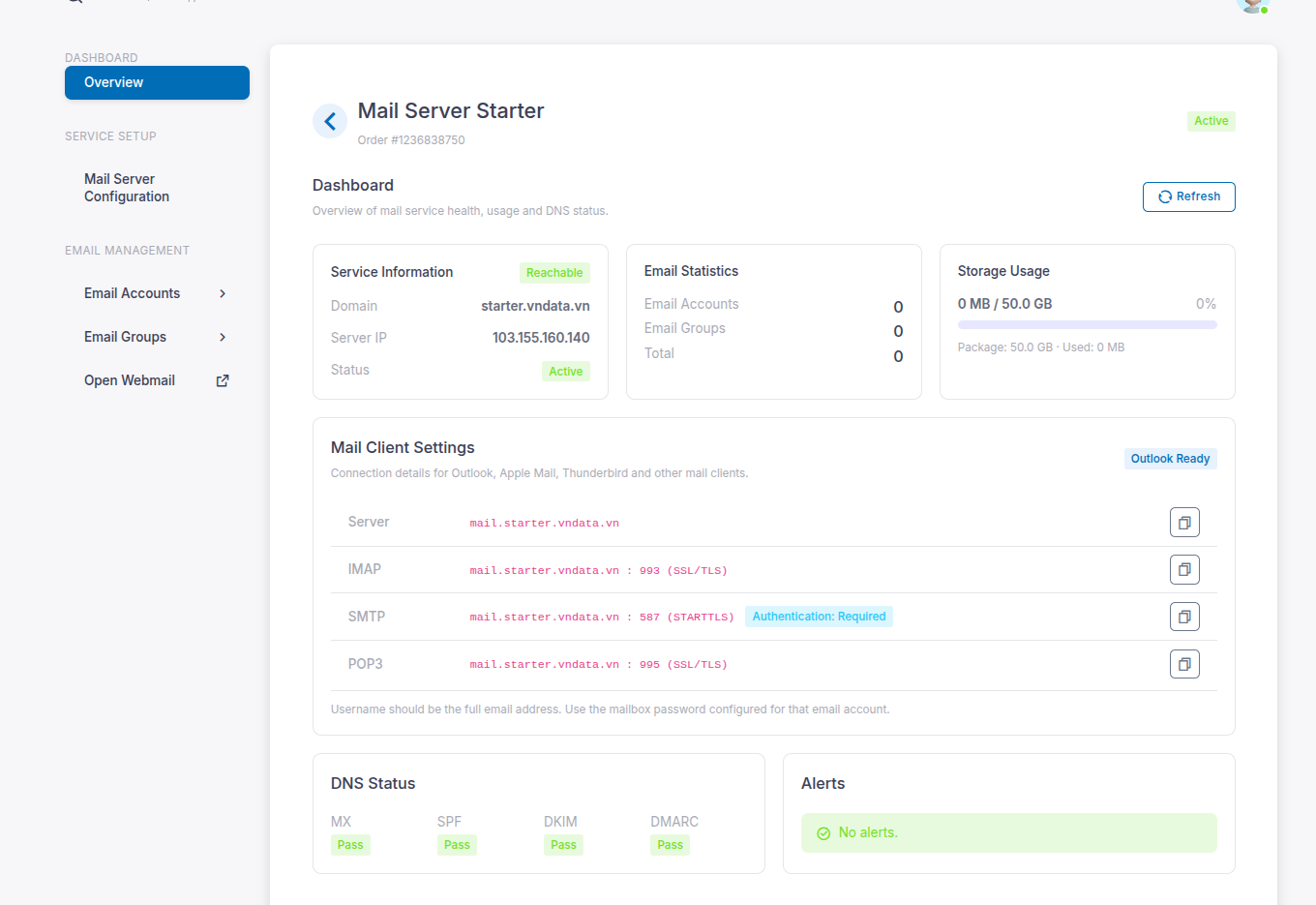The height and width of the screenshot is (905, 1316).
Task: Click the DKIM Pass status badge
Action: [563, 845]
